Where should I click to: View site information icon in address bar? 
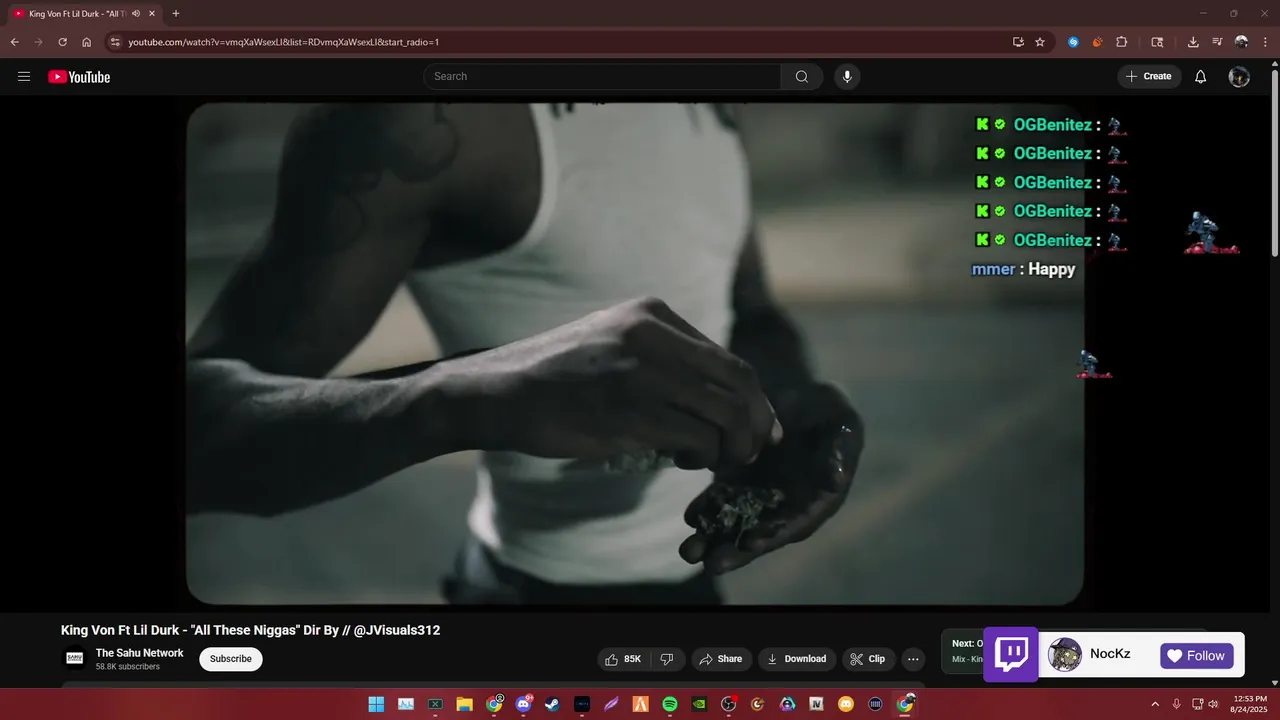coord(115,42)
